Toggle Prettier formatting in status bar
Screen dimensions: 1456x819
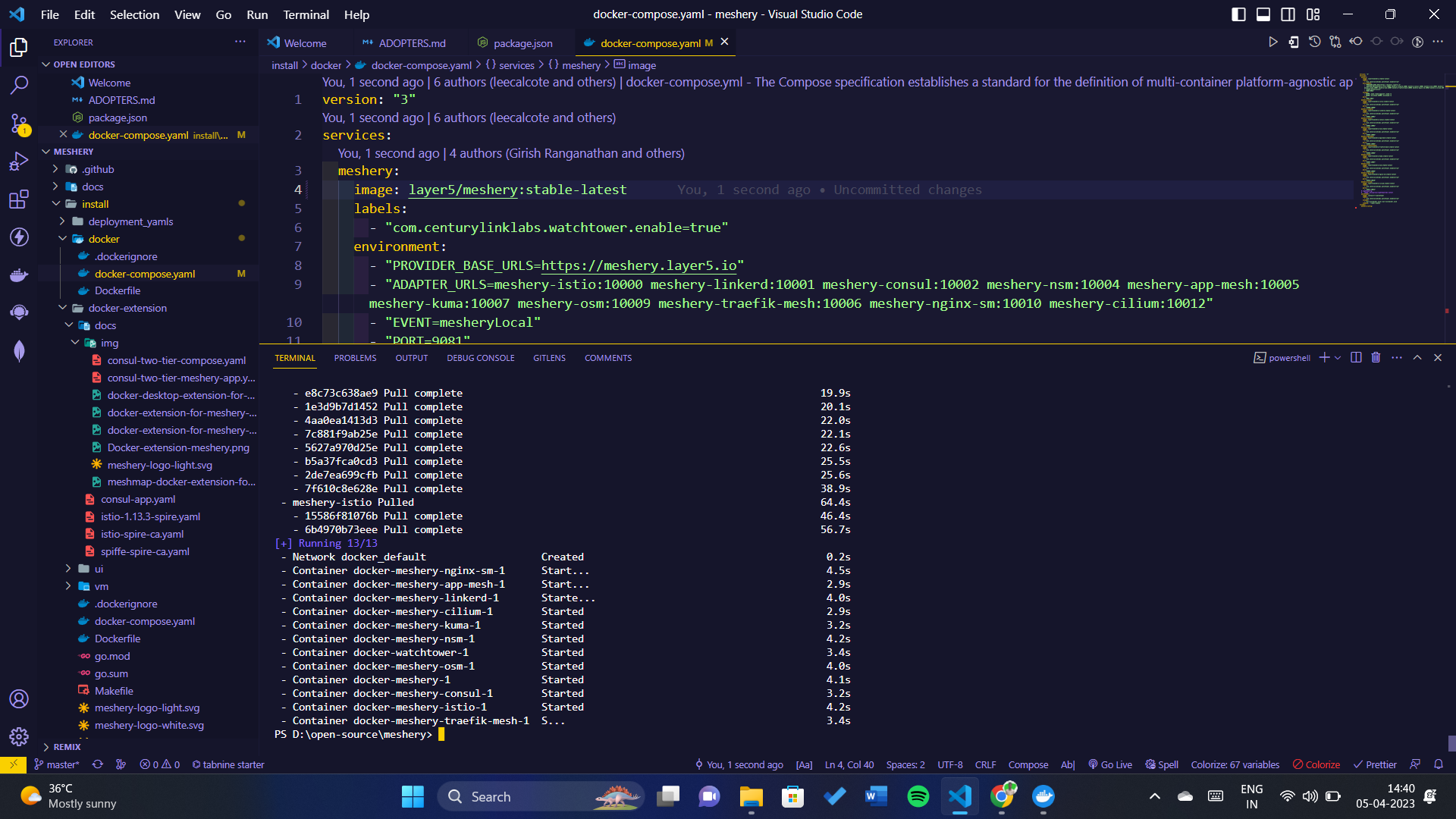click(1375, 764)
